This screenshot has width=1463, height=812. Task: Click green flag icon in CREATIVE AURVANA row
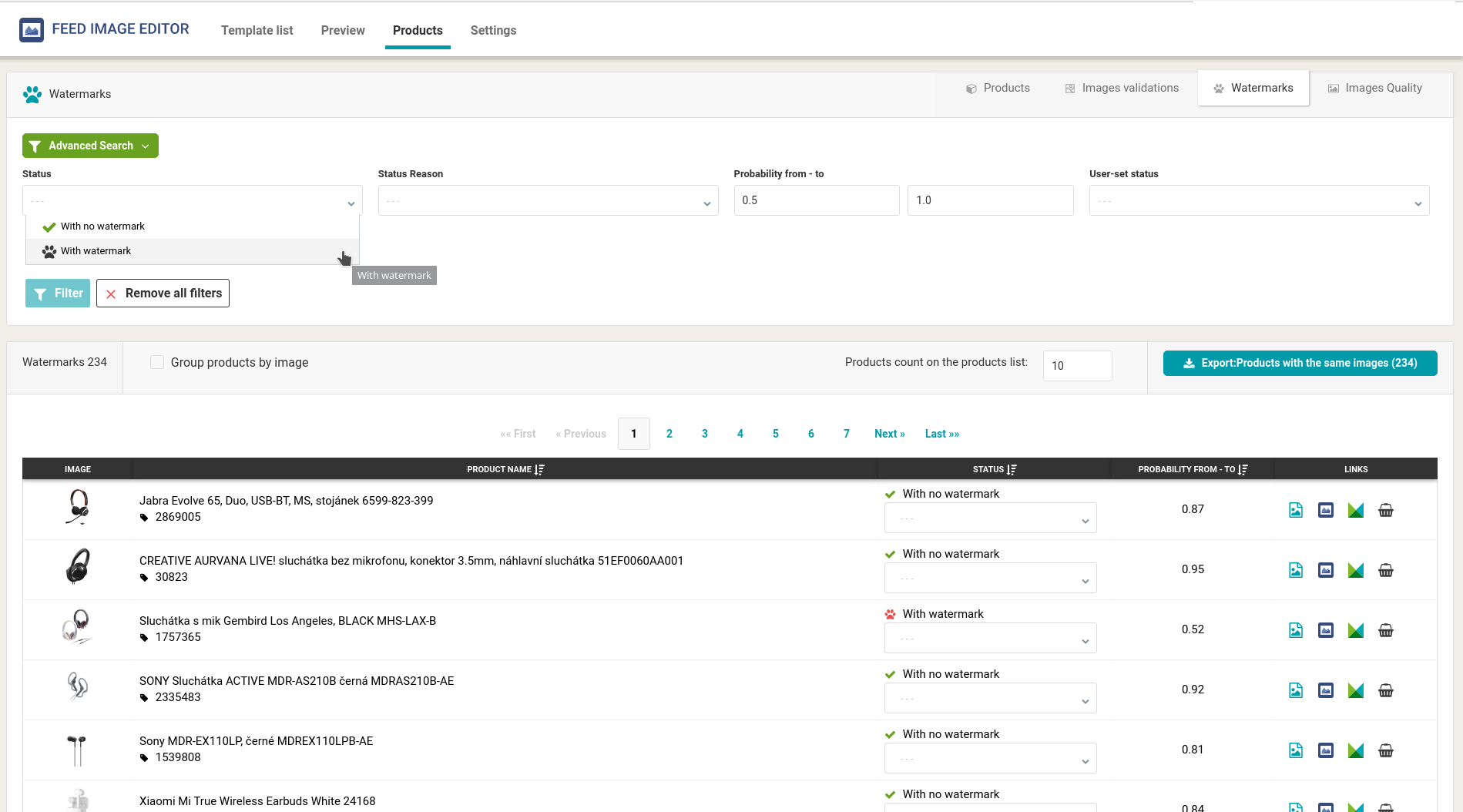pos(1356,570)
